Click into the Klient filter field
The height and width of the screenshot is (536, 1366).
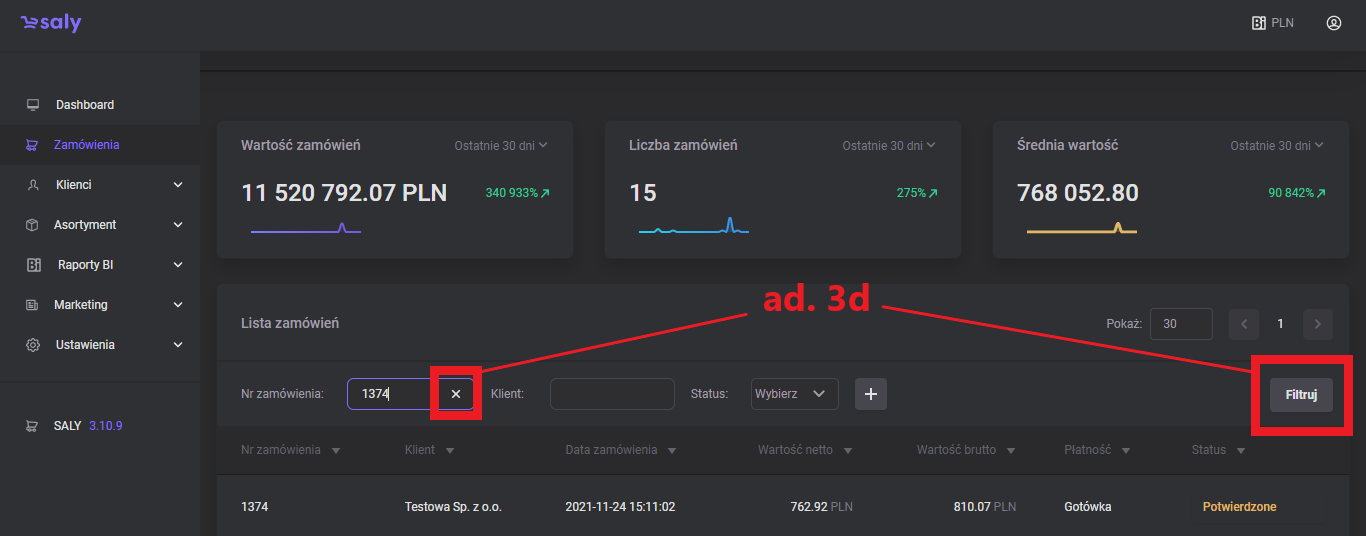[x=612, y=394]
